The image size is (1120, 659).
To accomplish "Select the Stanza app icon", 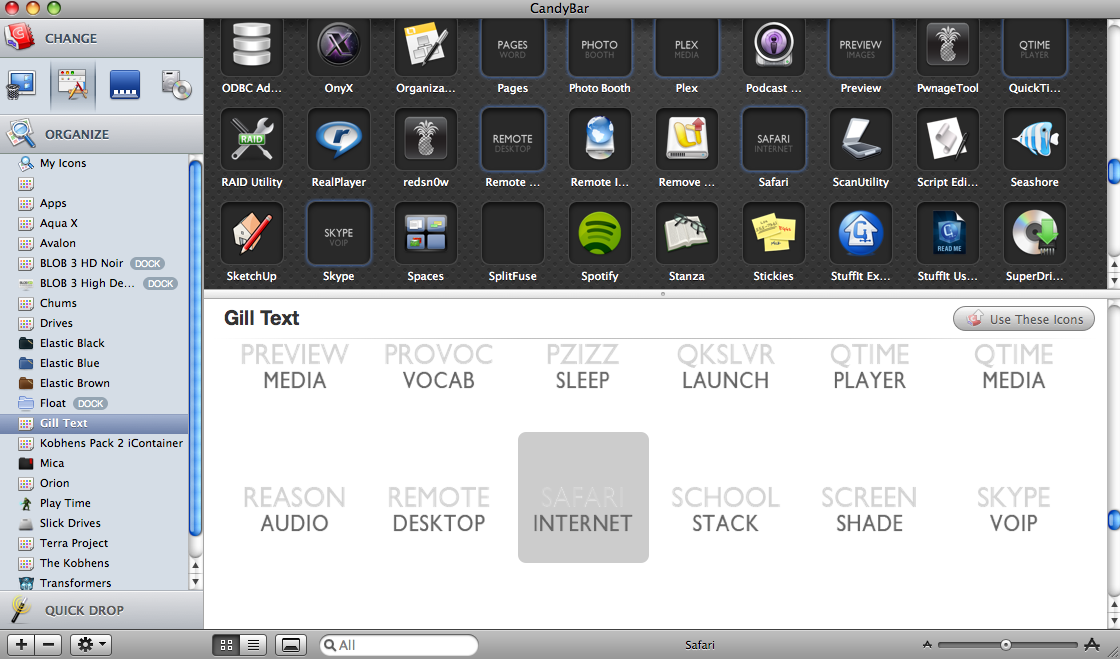I will [x=686, y=233].
